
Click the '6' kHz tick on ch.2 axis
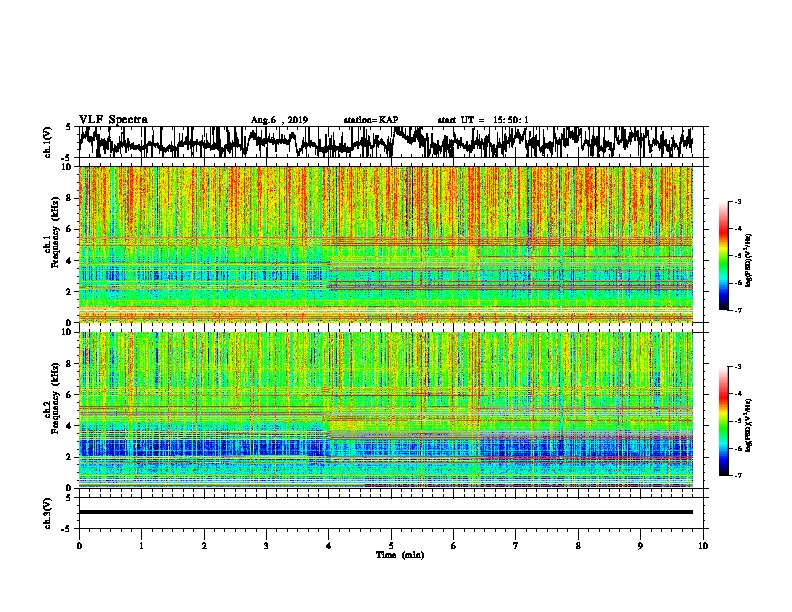tap(71, 395)
